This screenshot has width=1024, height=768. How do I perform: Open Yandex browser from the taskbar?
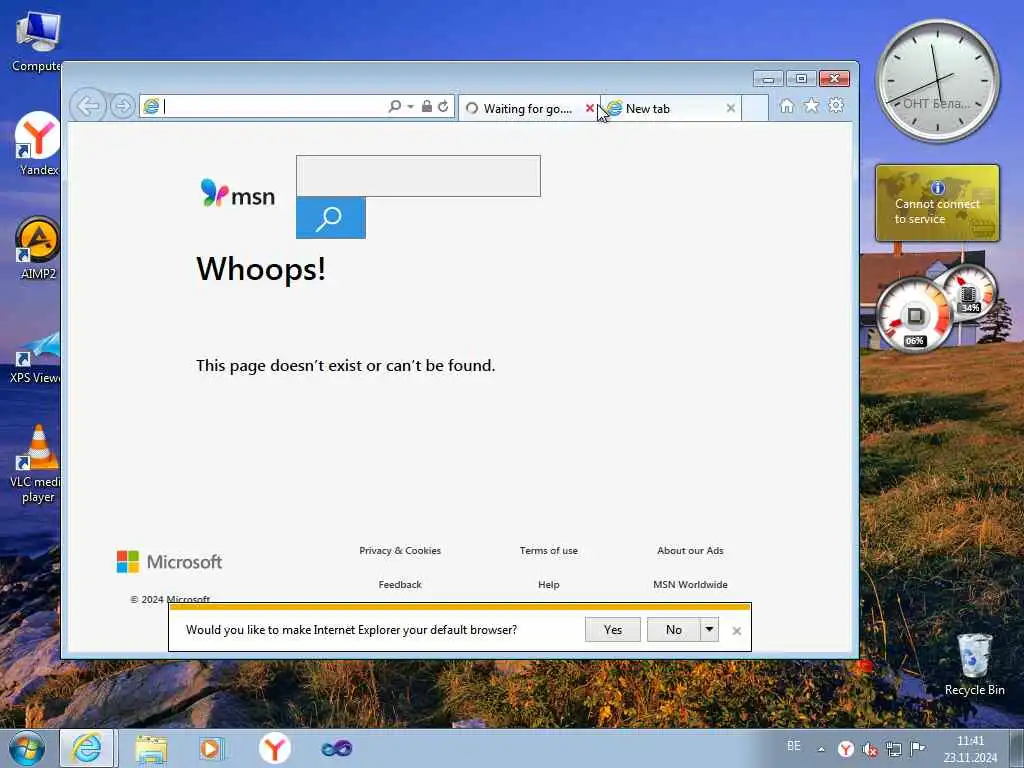coord(274,748)
